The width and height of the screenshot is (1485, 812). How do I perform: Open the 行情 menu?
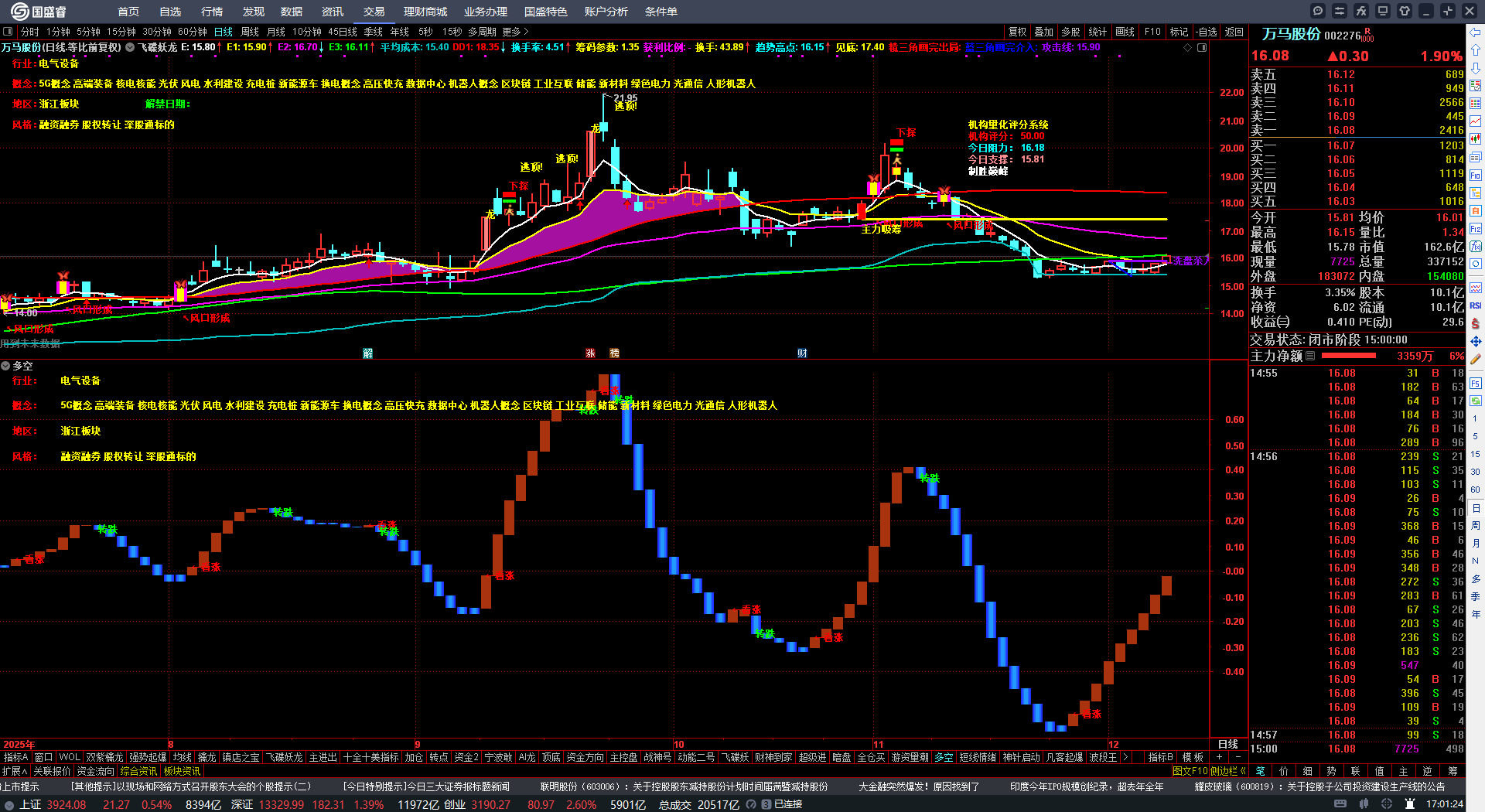tap(212, 12)
